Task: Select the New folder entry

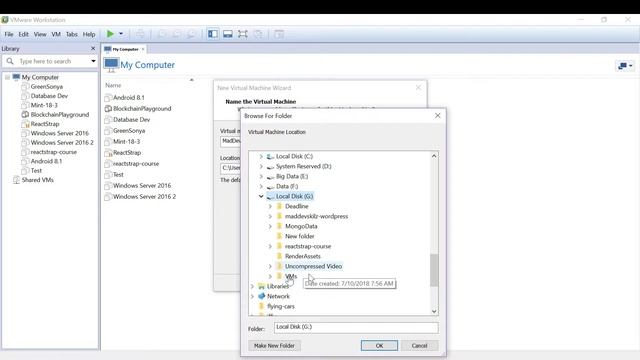Action: pos(300,236)
